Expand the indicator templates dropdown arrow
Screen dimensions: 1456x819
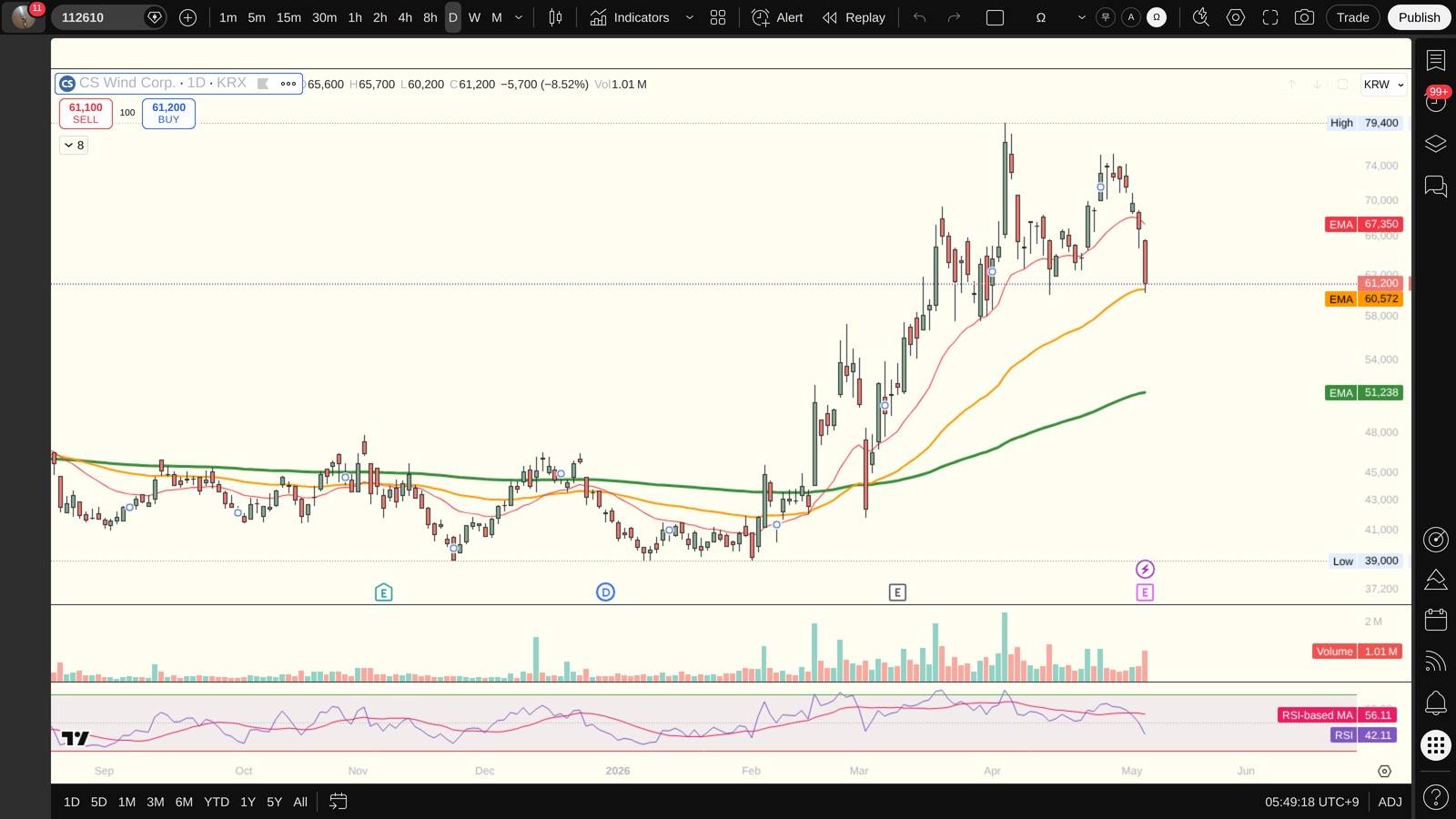click(x=689, y=17)
